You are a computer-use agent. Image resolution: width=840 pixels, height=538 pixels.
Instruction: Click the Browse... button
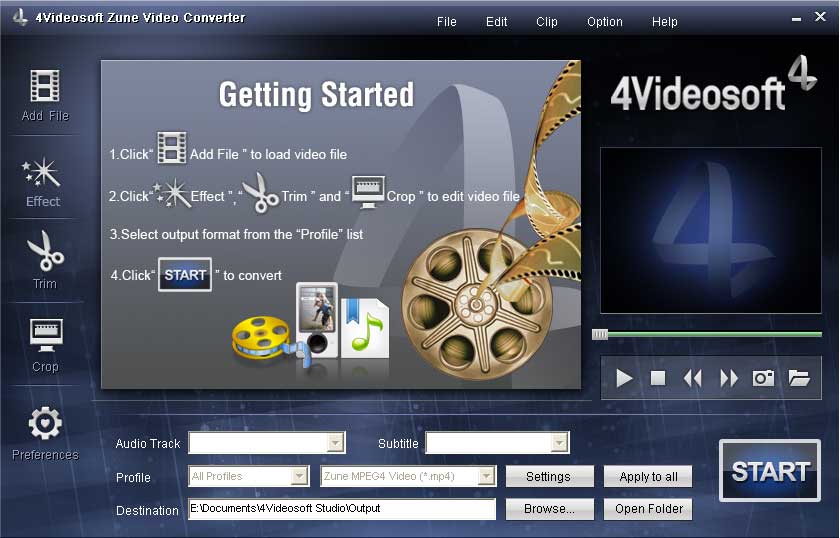(549, 509)
